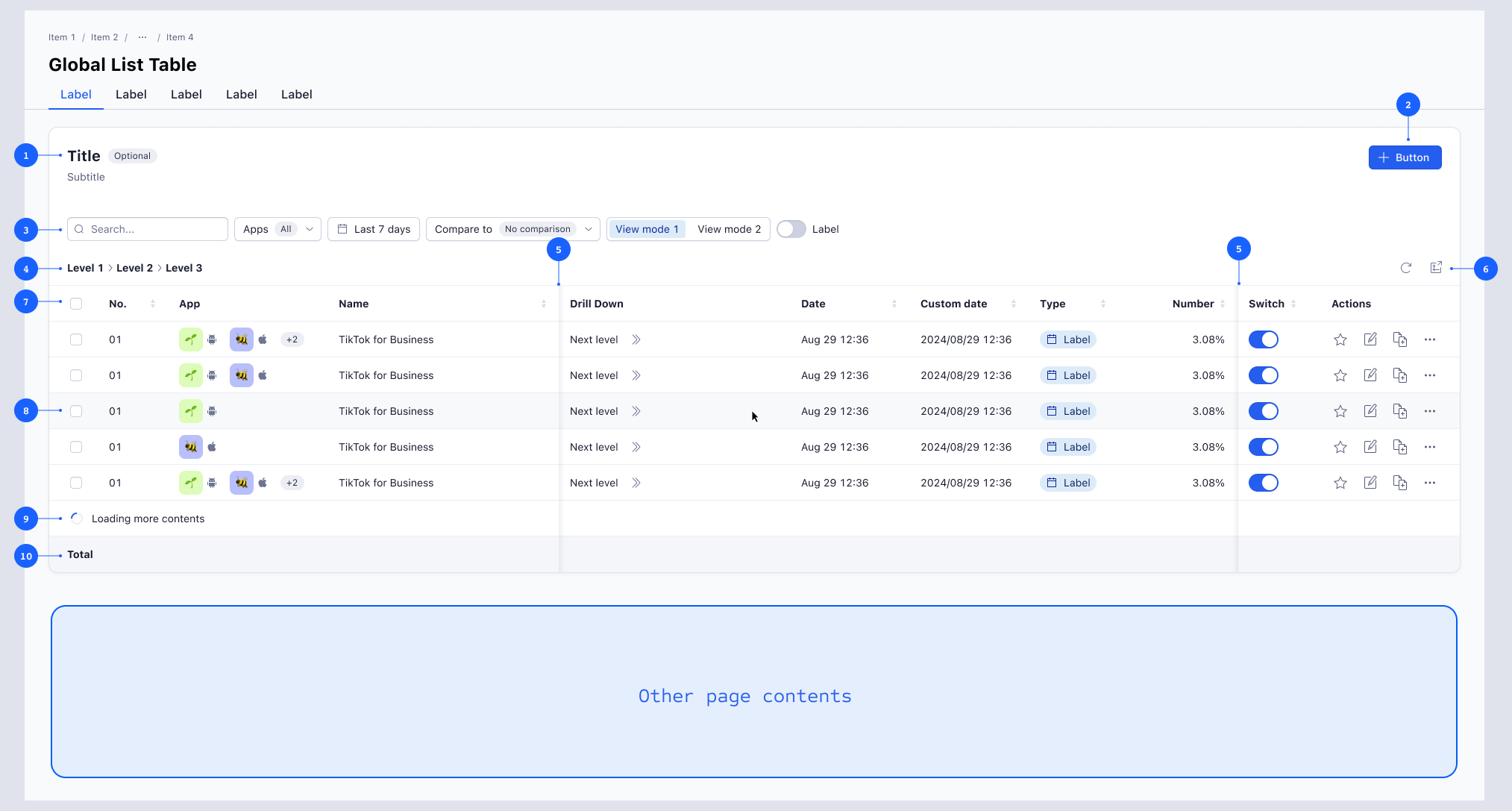Star the row with no +2 badge showing both apps

[1340, 375]
